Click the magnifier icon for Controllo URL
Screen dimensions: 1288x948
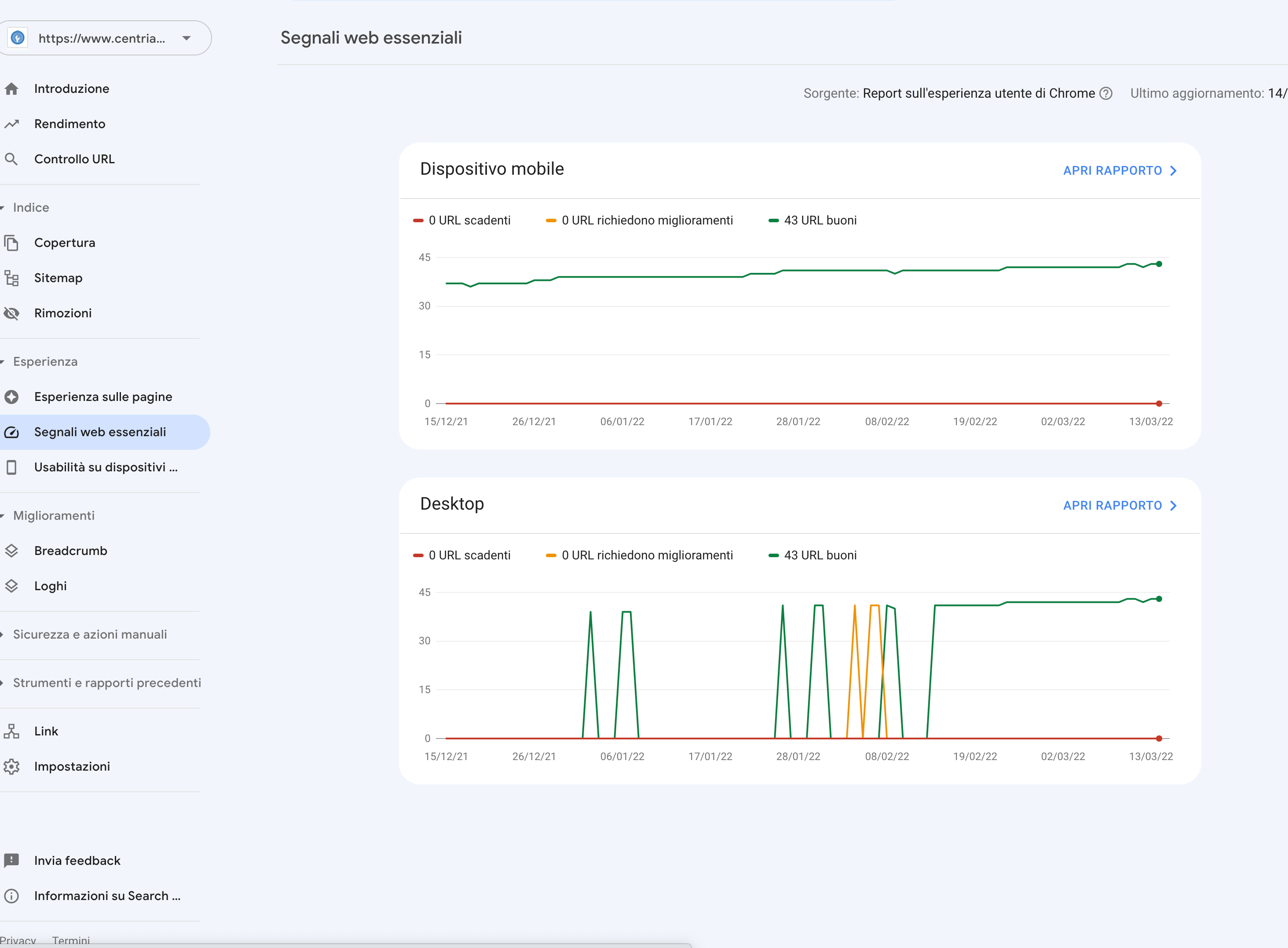[11, 159]
